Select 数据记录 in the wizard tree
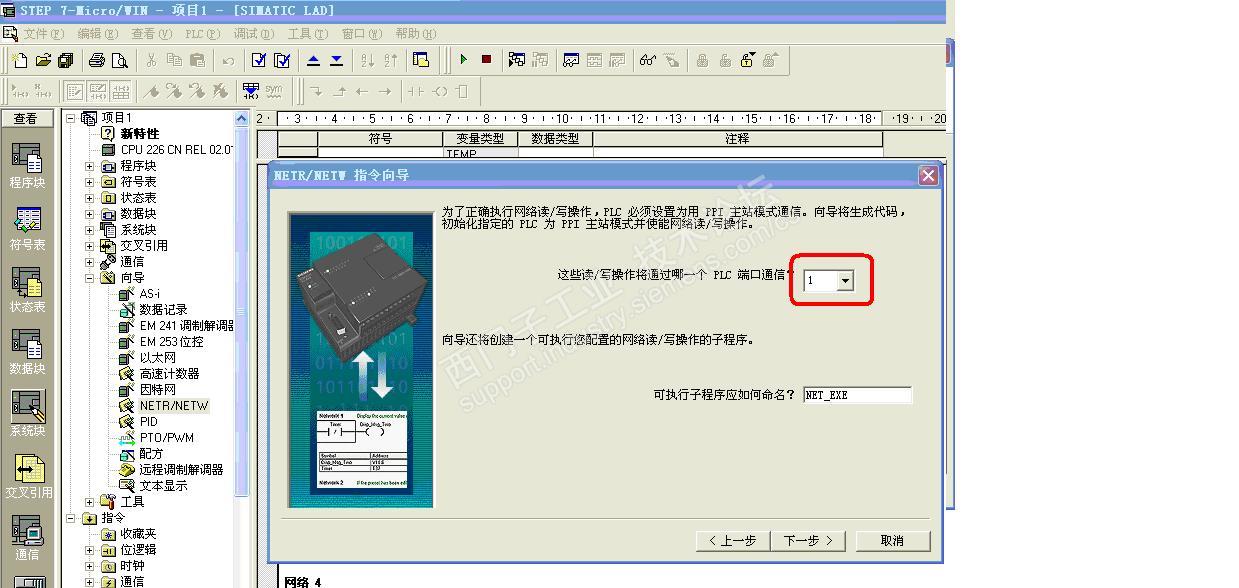The image size is (1239, 588). pos(163,310)
